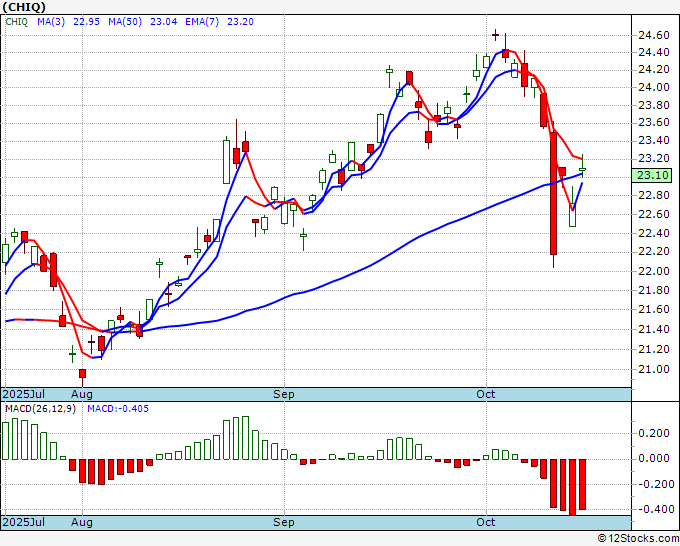
Task: Click the 21.40 price axis label
Action: (654, 329)
